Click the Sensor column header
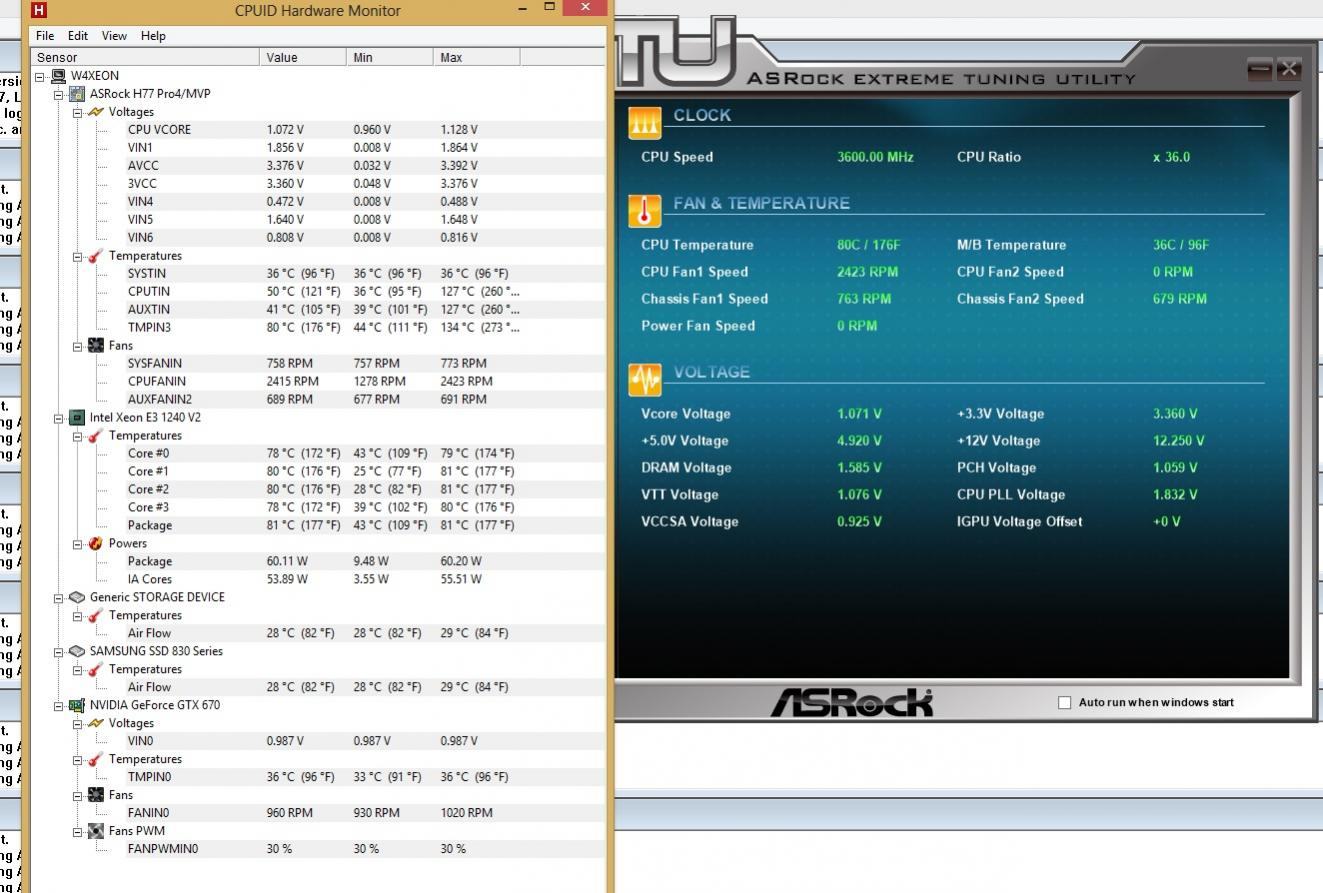 point(145,57)
